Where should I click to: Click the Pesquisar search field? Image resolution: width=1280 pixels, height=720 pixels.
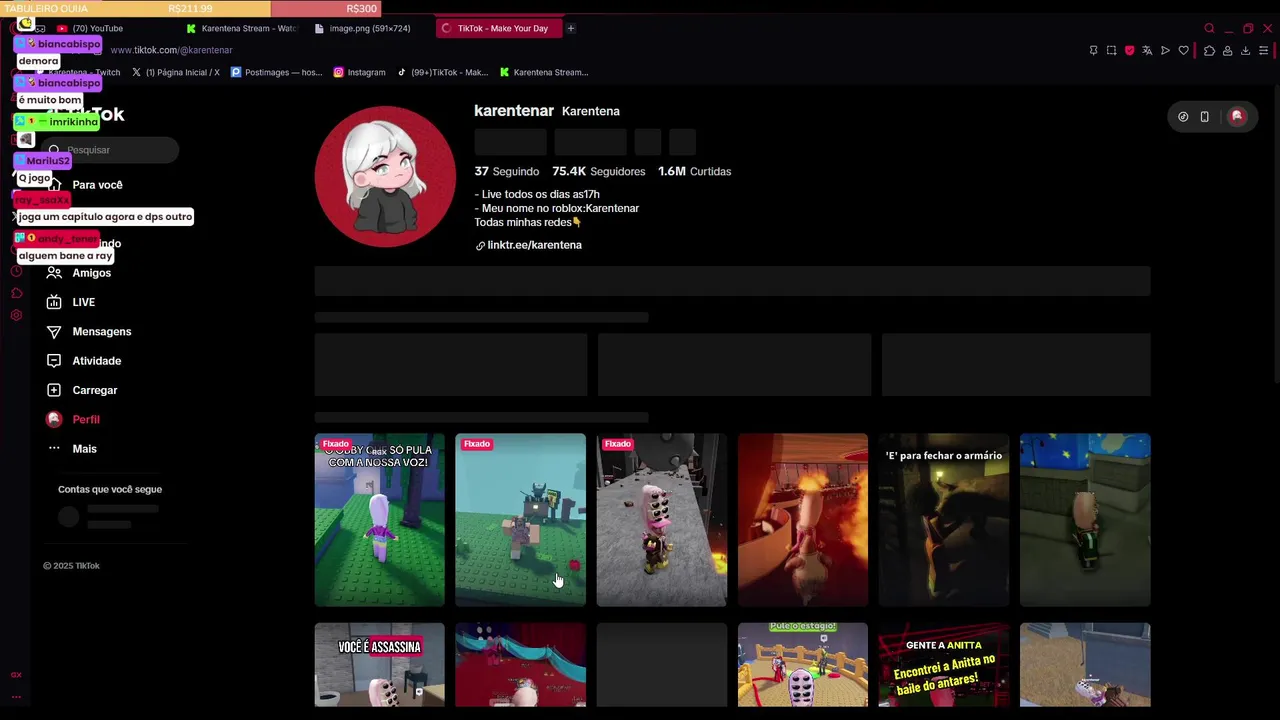pyautogui.click(x=112, y=150)
